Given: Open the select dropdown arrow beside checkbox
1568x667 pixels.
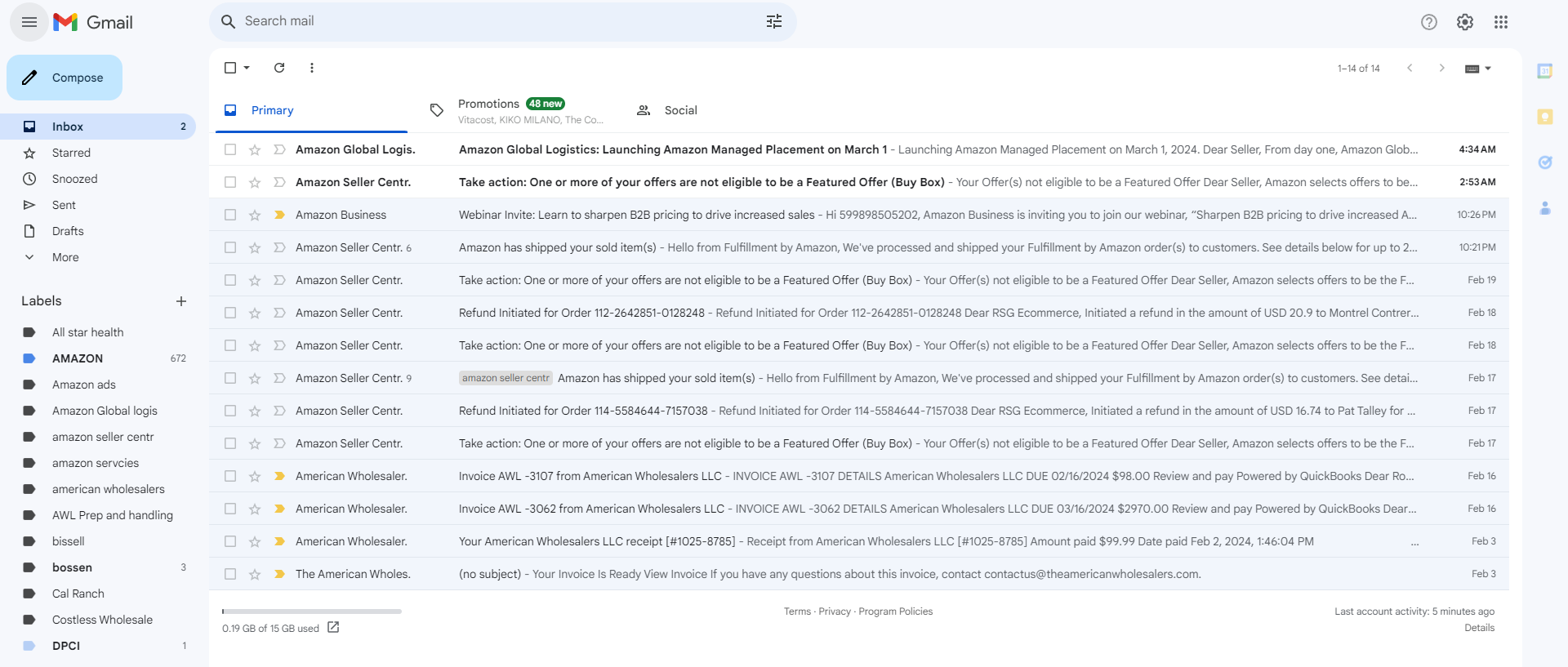Looking at the screenshot, I should 247,68.
